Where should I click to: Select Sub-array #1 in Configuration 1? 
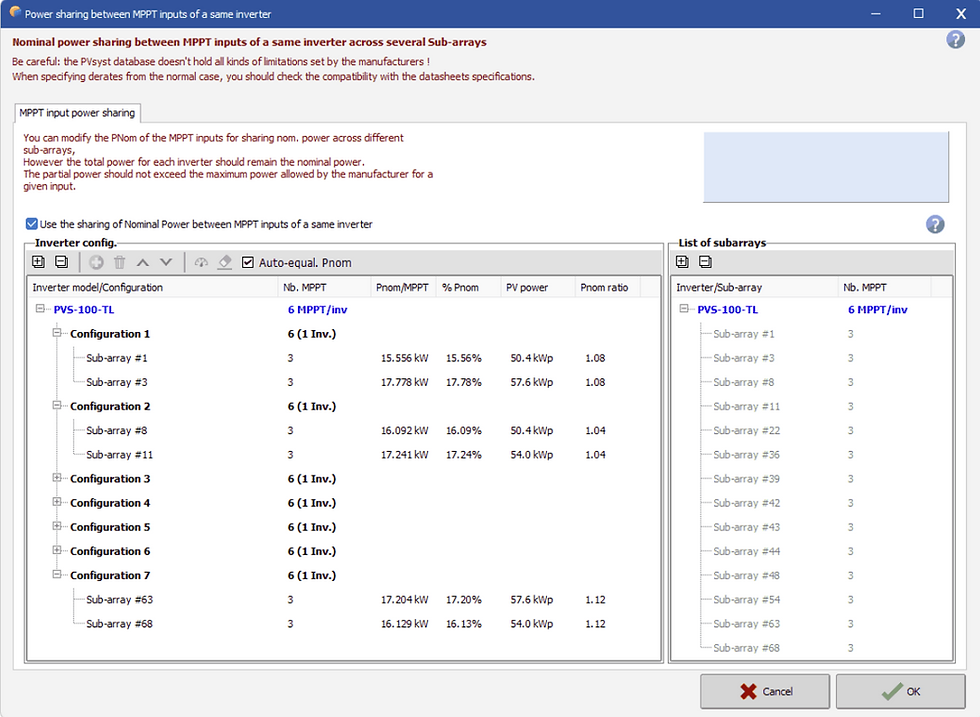click(117, 358)
